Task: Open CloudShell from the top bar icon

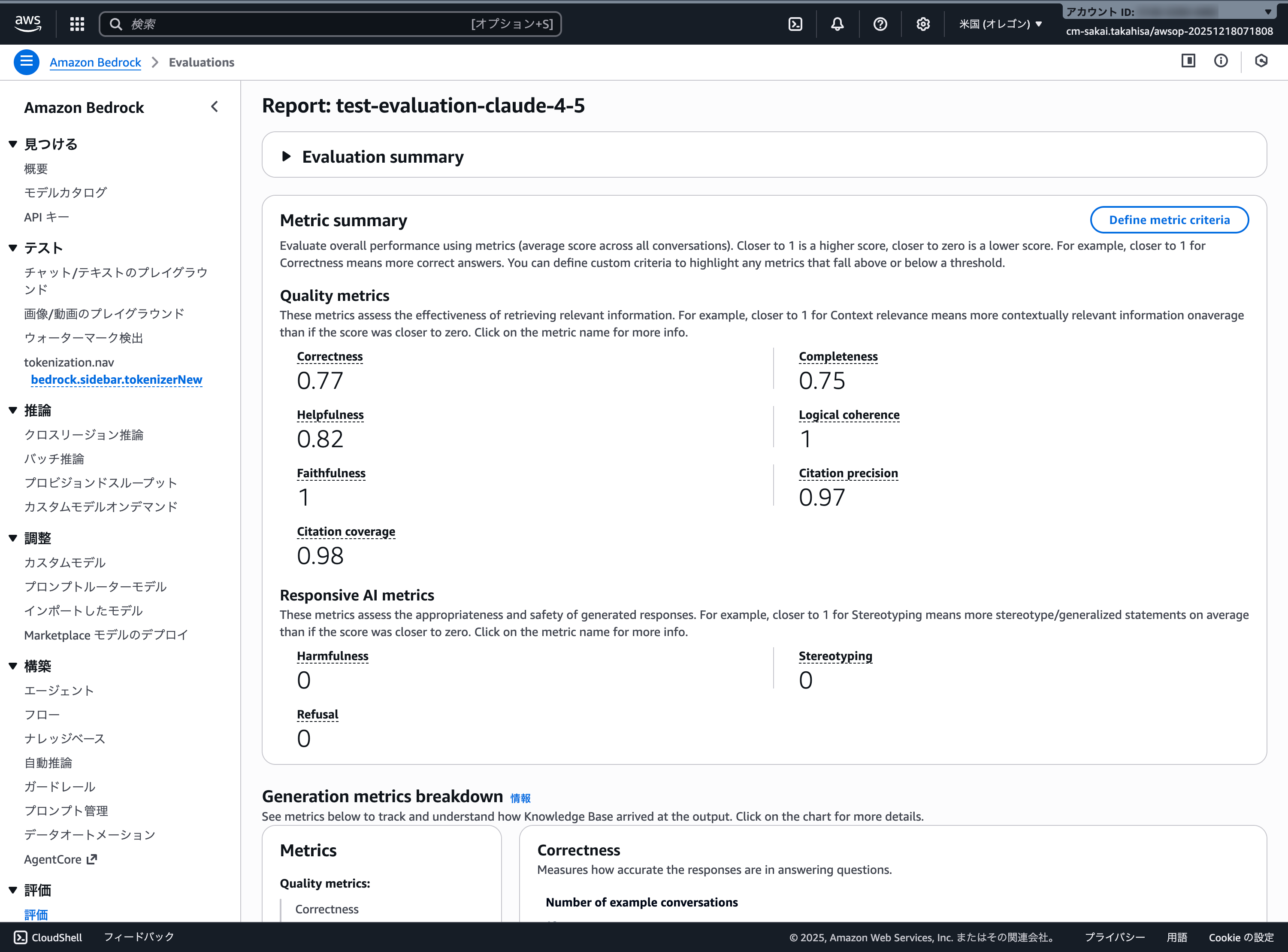Action: (x=795, y=24)
